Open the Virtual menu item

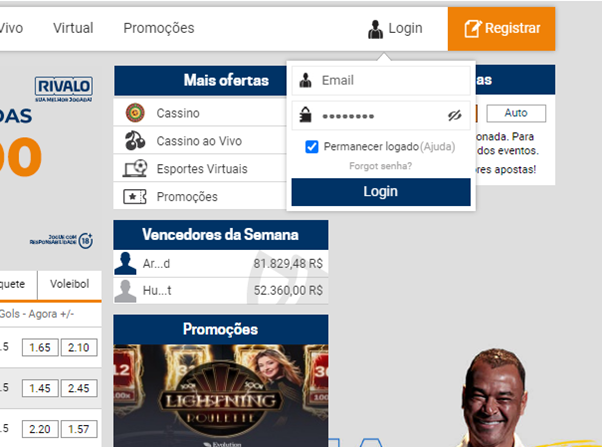pos(73,28)
